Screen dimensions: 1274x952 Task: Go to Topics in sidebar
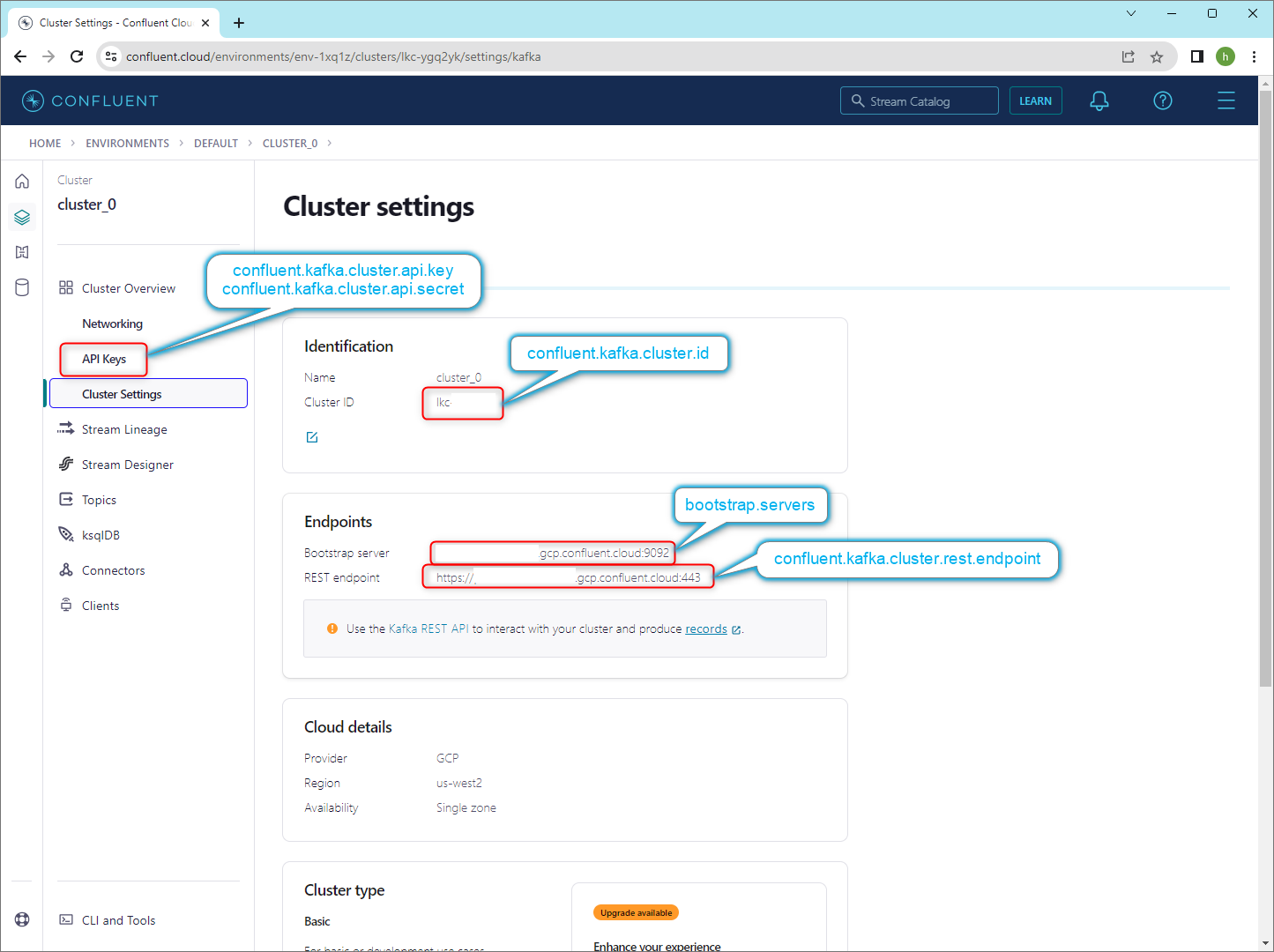tap(99, 500)
